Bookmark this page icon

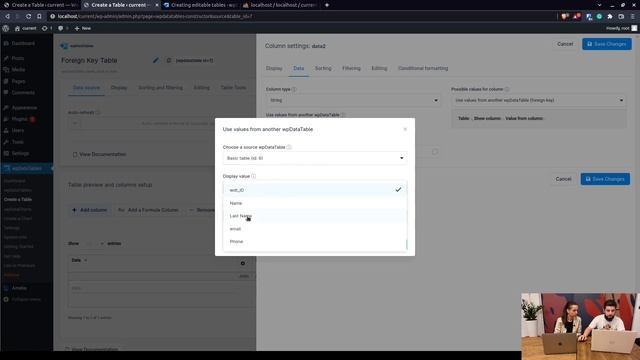point(39,16)
